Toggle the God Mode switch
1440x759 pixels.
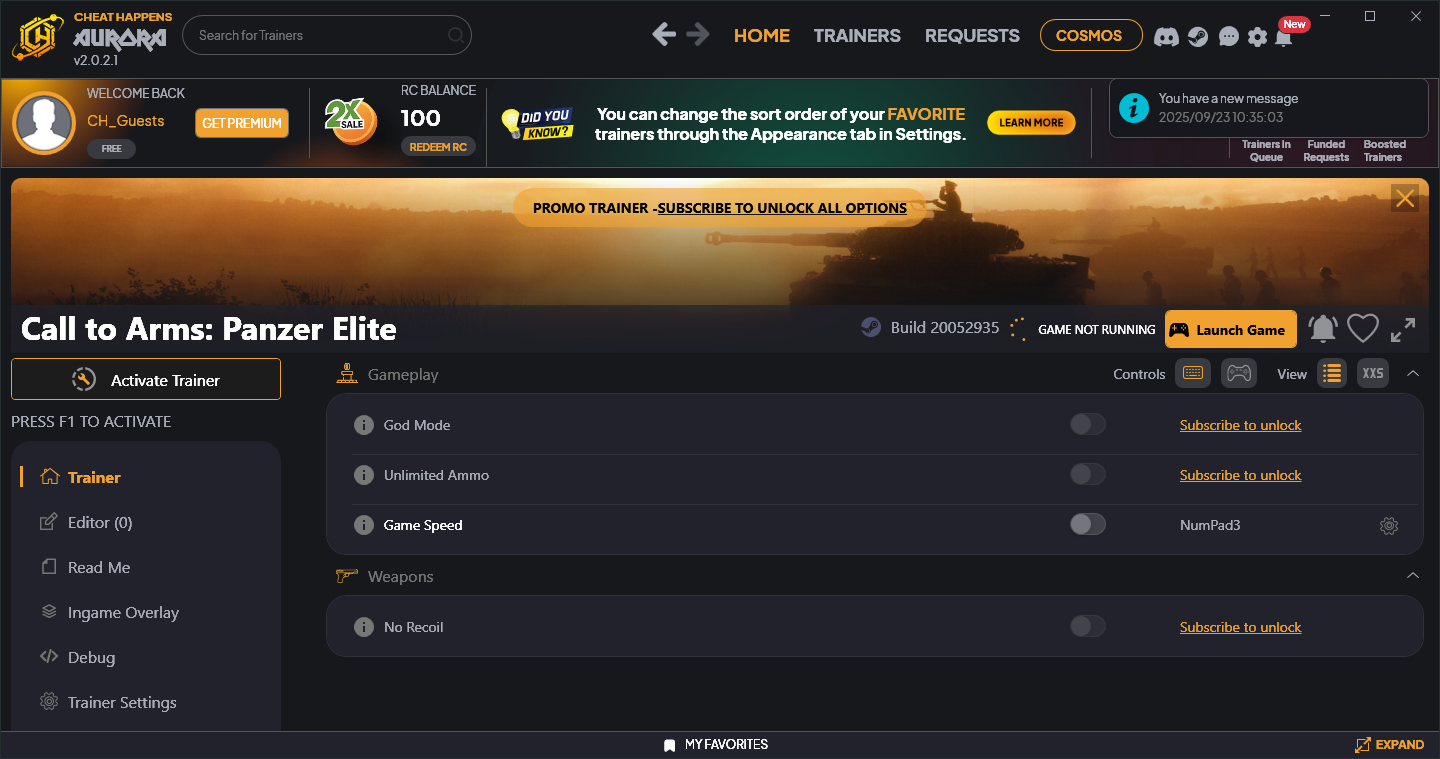[1087, 425]
